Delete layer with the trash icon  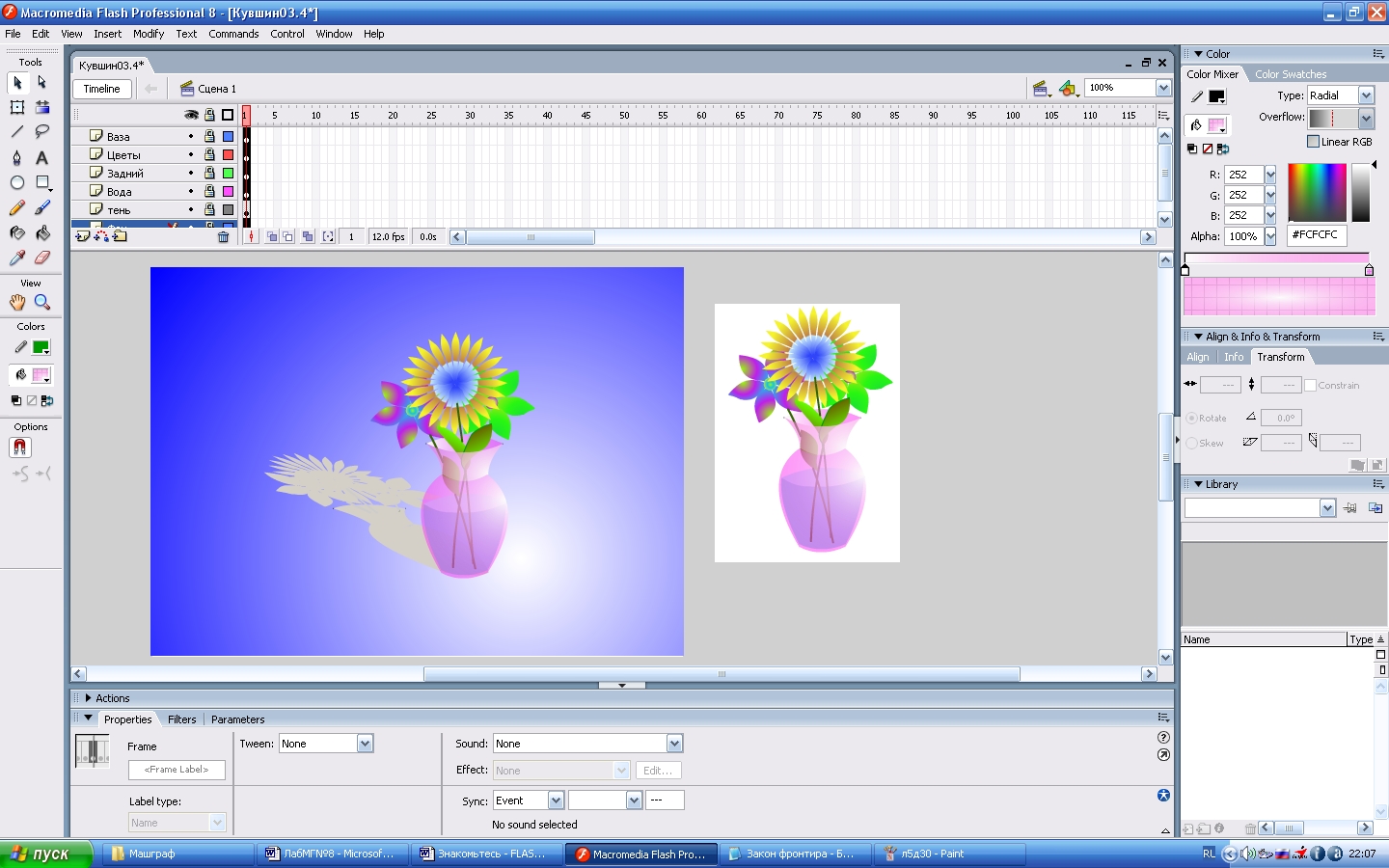[224, 236]
